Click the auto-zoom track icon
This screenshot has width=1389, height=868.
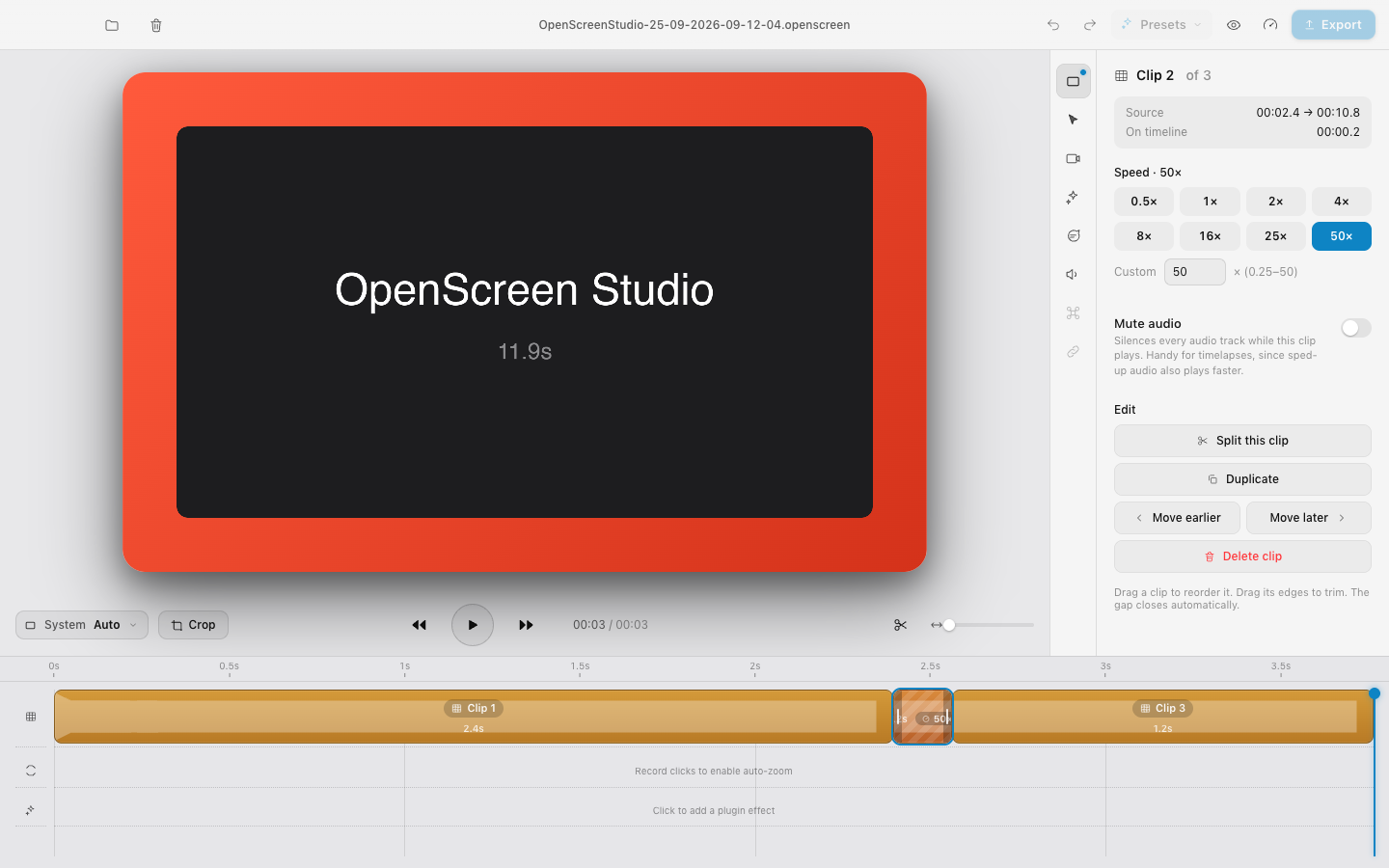(x=31, y=771)
